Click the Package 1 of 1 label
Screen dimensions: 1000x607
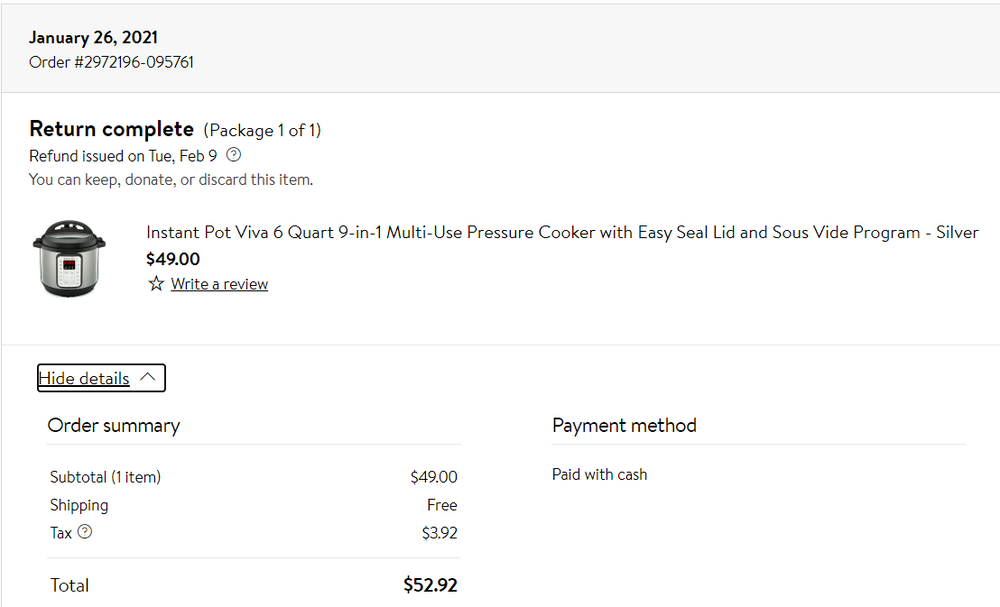(x=262, y=130)
